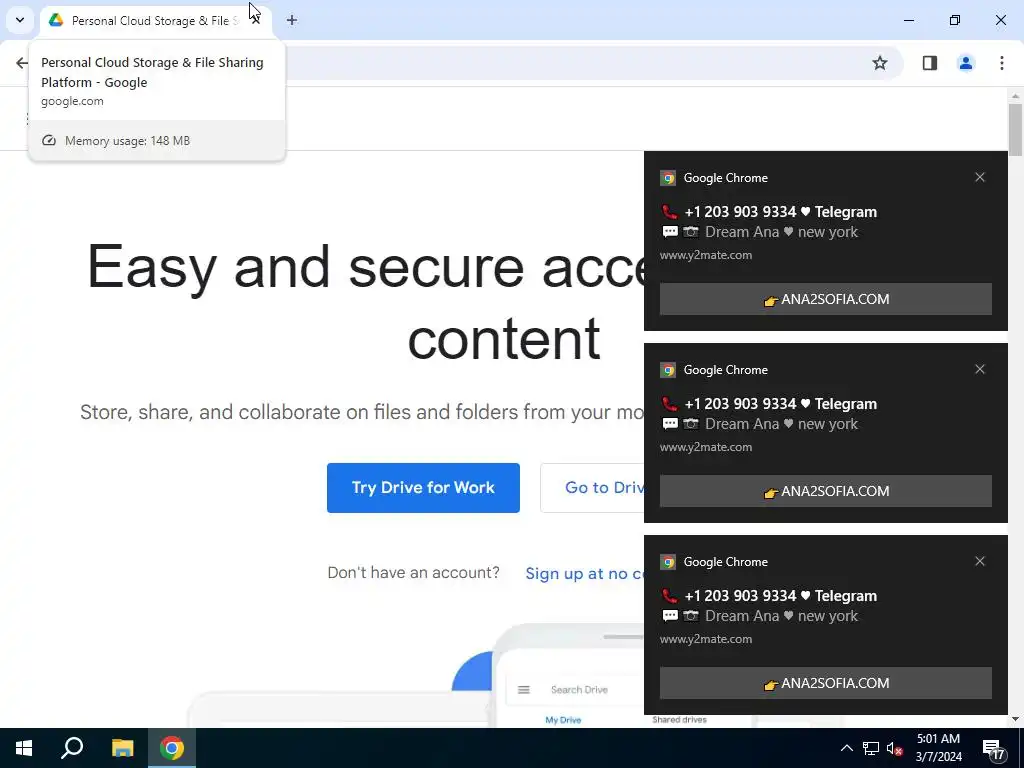This screenshot has width=1024, height=768.
Task: Open a new tab with plus button
Action: [x=292, y=20]
